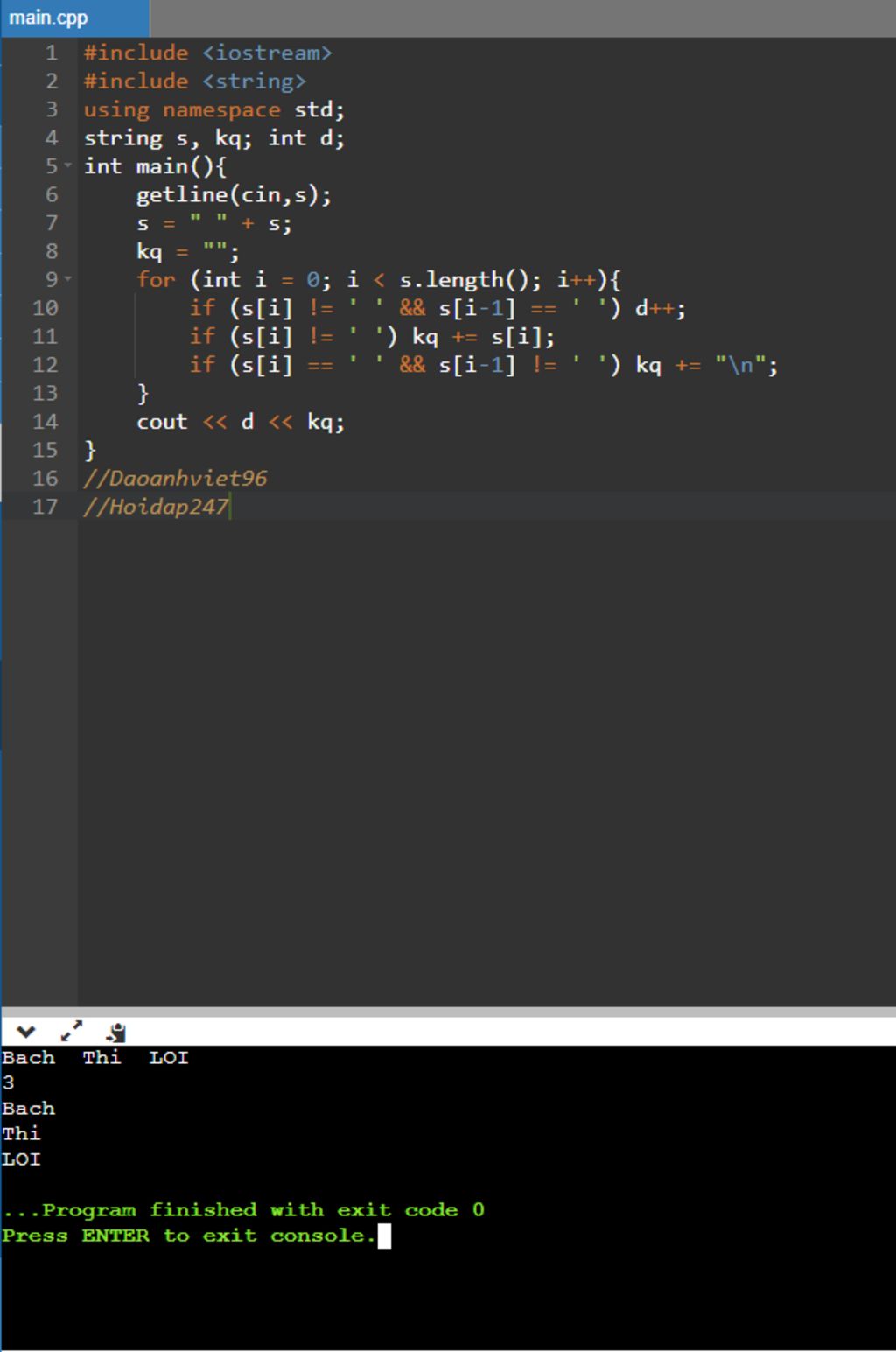Click on "#include <iostream>" code line
Image resolution: width=896 pixels, height=1352 pixels.
click(x=208, y=53)
